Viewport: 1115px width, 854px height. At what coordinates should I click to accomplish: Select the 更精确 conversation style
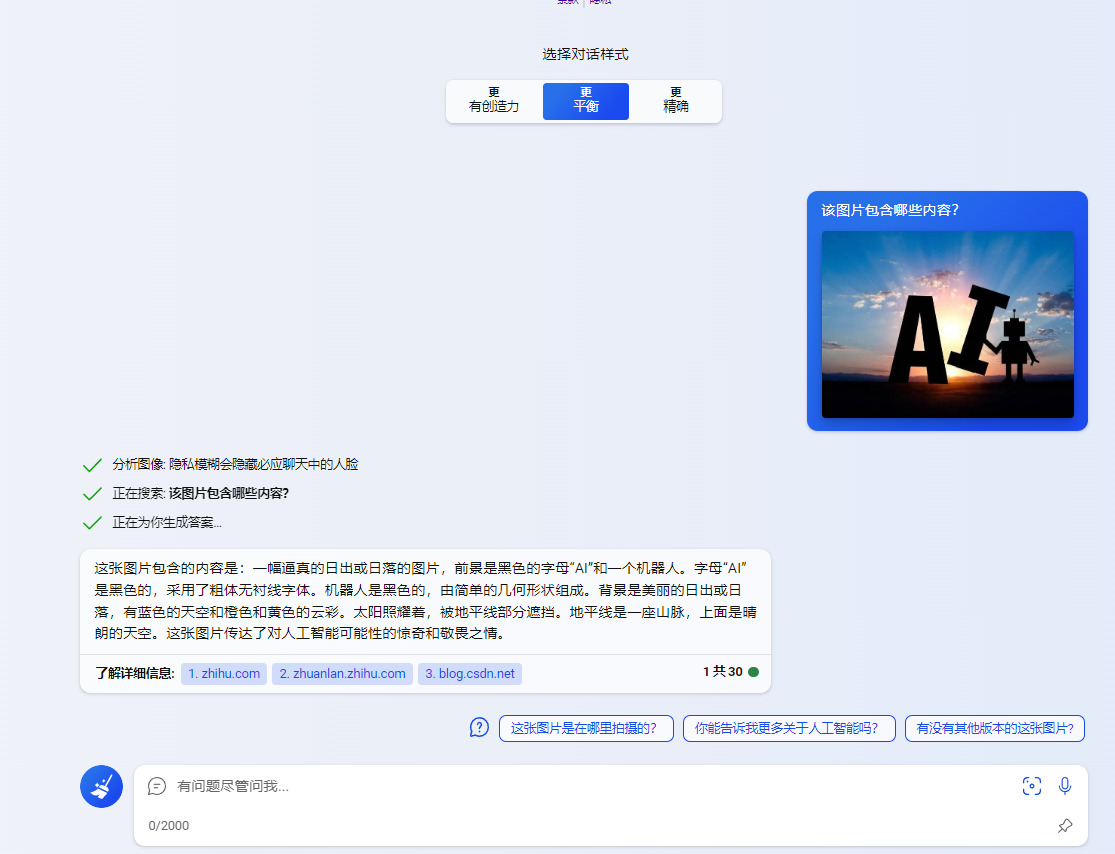676,101
